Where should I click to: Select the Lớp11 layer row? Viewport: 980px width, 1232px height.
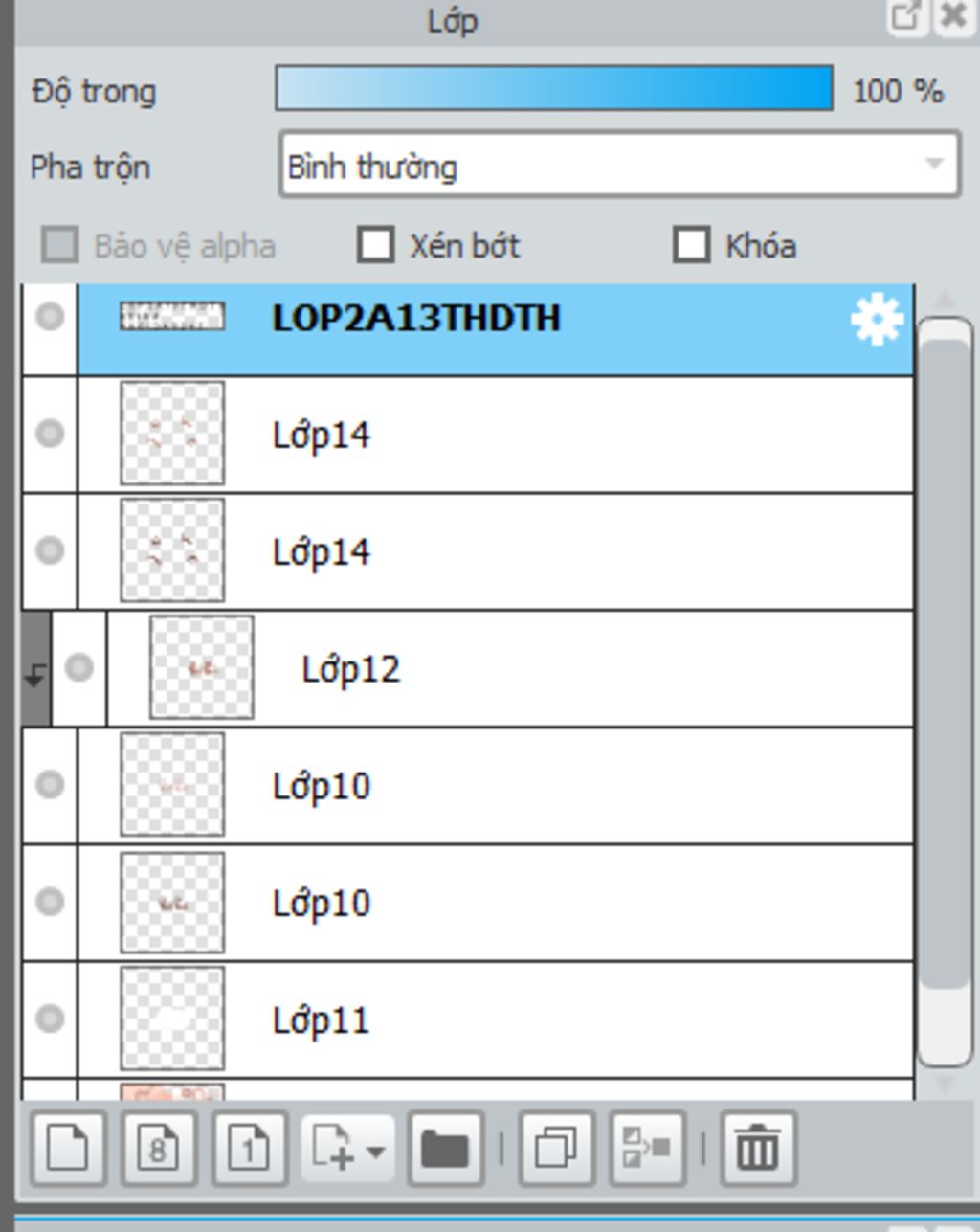click(x=496, y=1019)
